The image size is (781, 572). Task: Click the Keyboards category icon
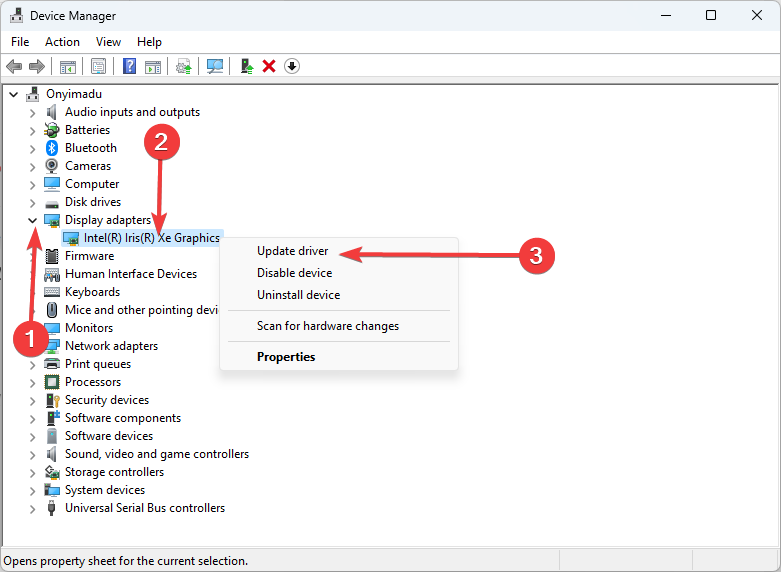tap(52, 292)
